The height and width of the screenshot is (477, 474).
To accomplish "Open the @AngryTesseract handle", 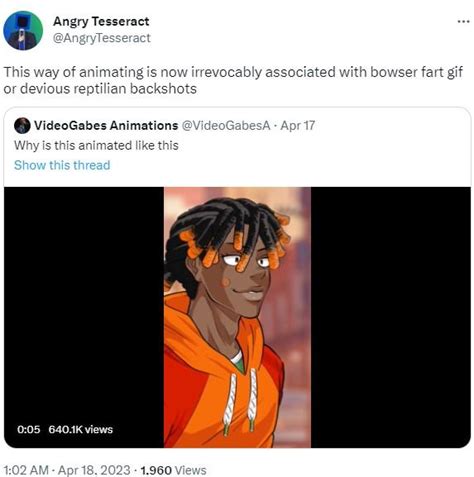I will pyautogui.click(x=102, y=38).
